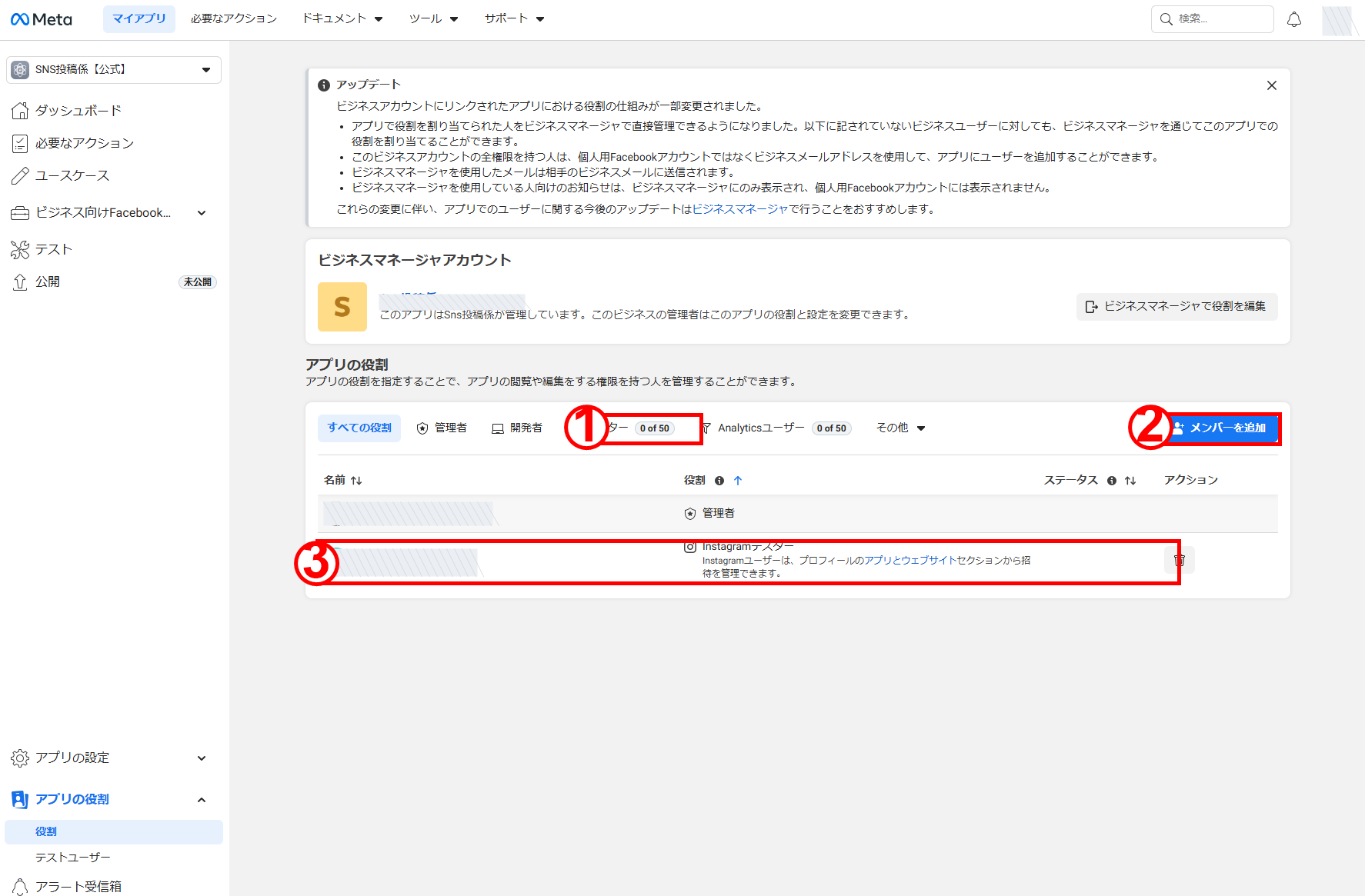Select マイアプリ in top navigation

click(139, 18)
